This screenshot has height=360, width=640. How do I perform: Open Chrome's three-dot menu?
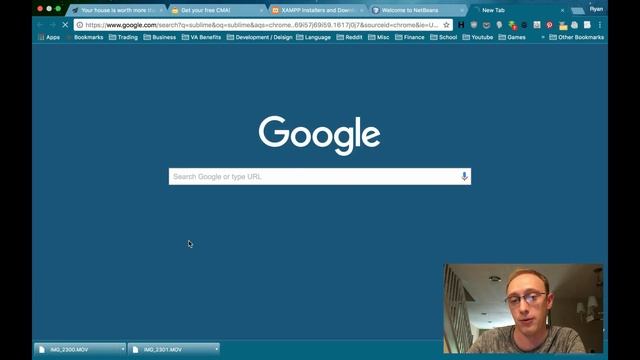click(x=600, y=25)
